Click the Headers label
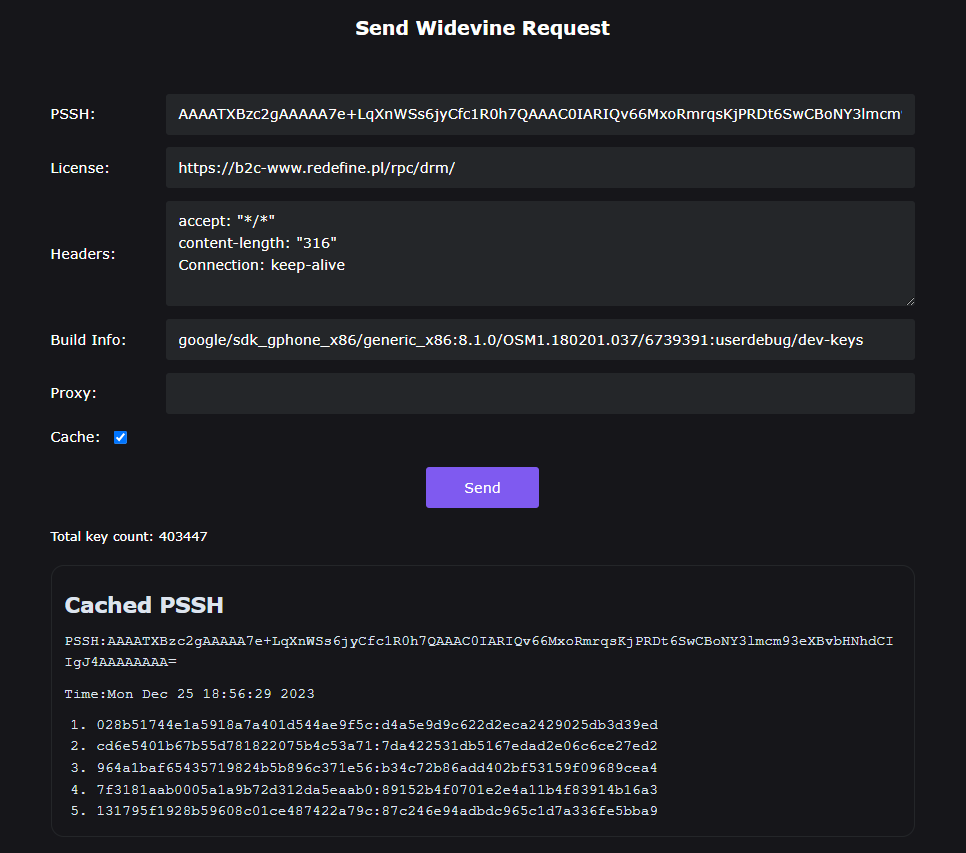The image size is (966, 853). 83,254
